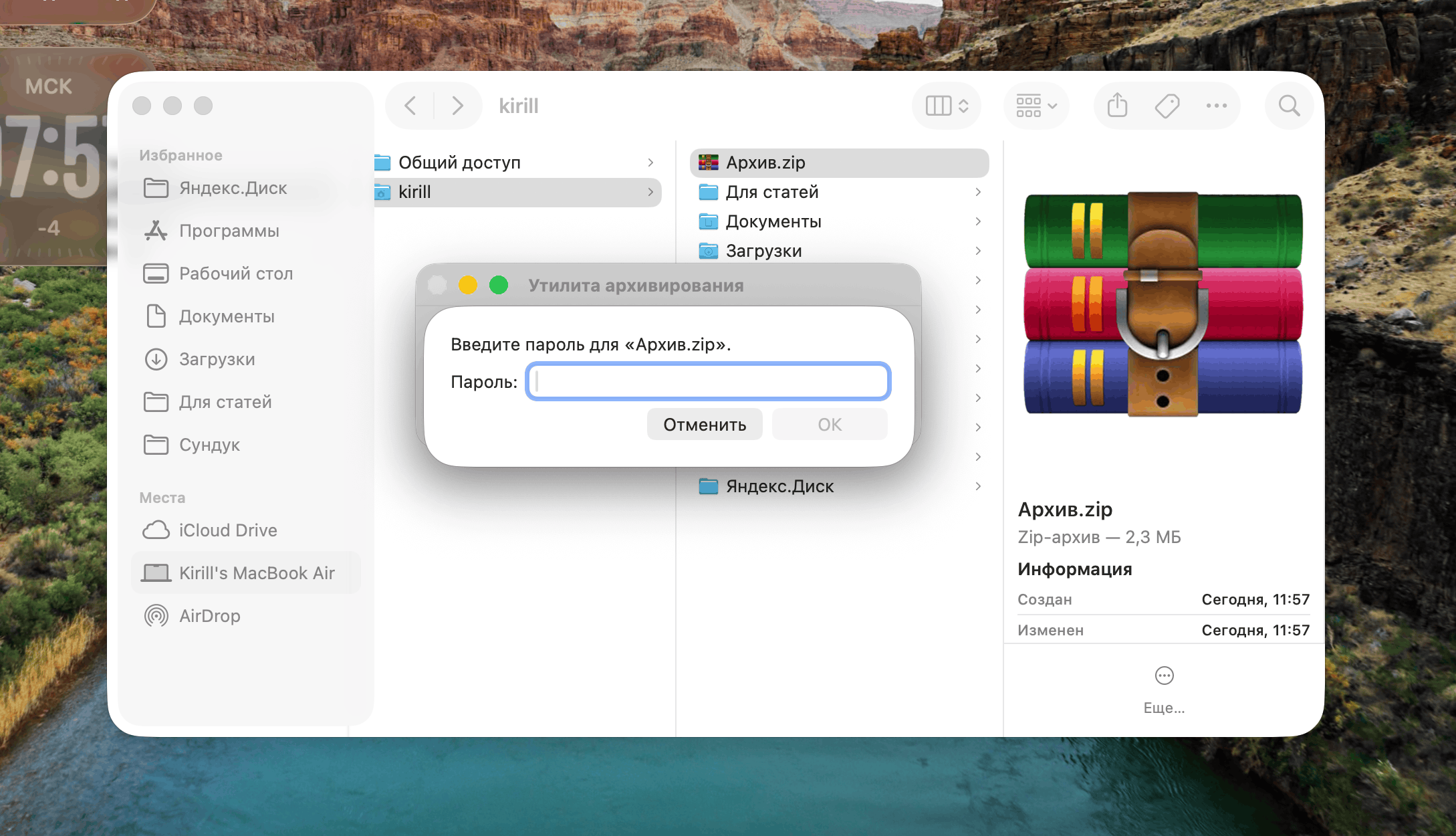Open the Программы sidebar item
1456x836 pixels.
pos(229,230)
